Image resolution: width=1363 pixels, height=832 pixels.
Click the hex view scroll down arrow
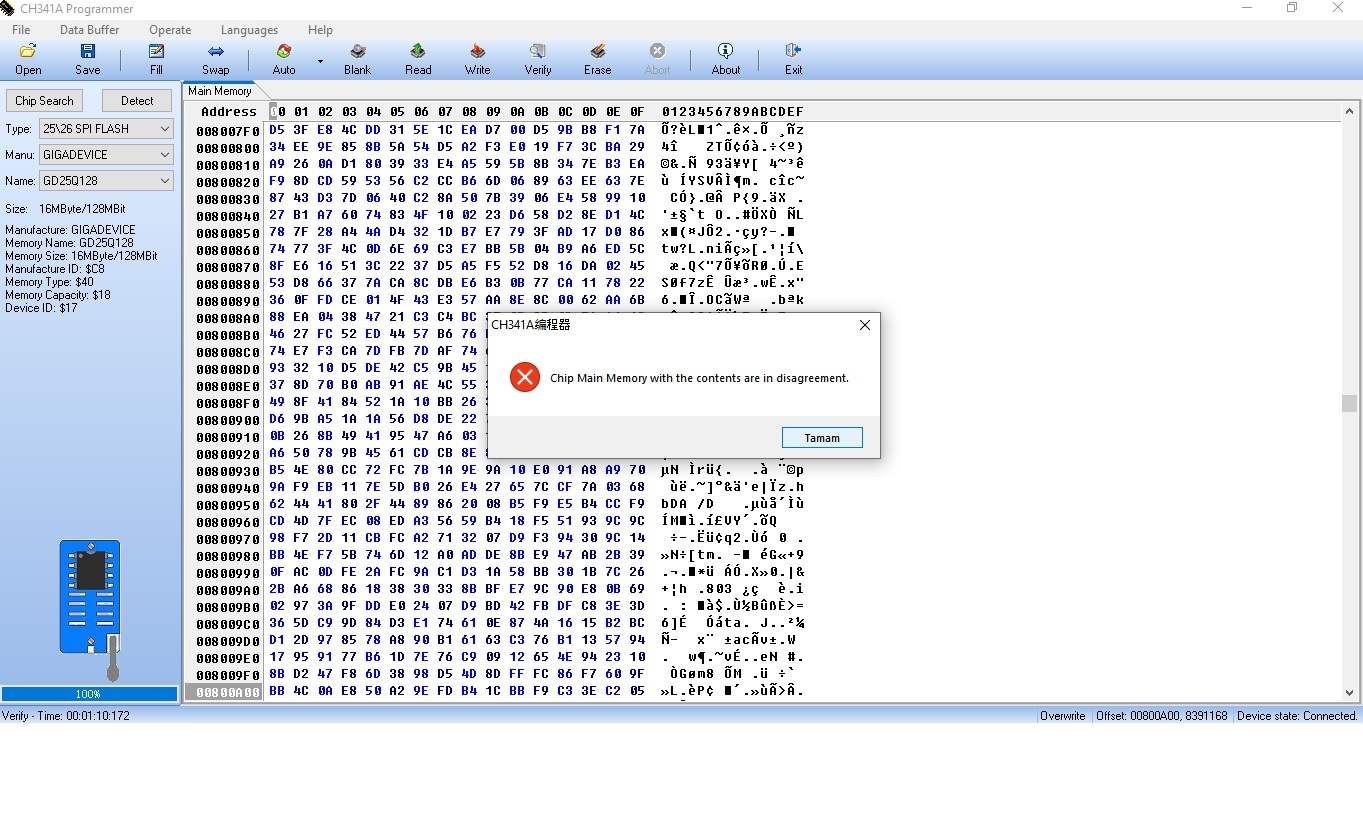[x=1349, y=692]
